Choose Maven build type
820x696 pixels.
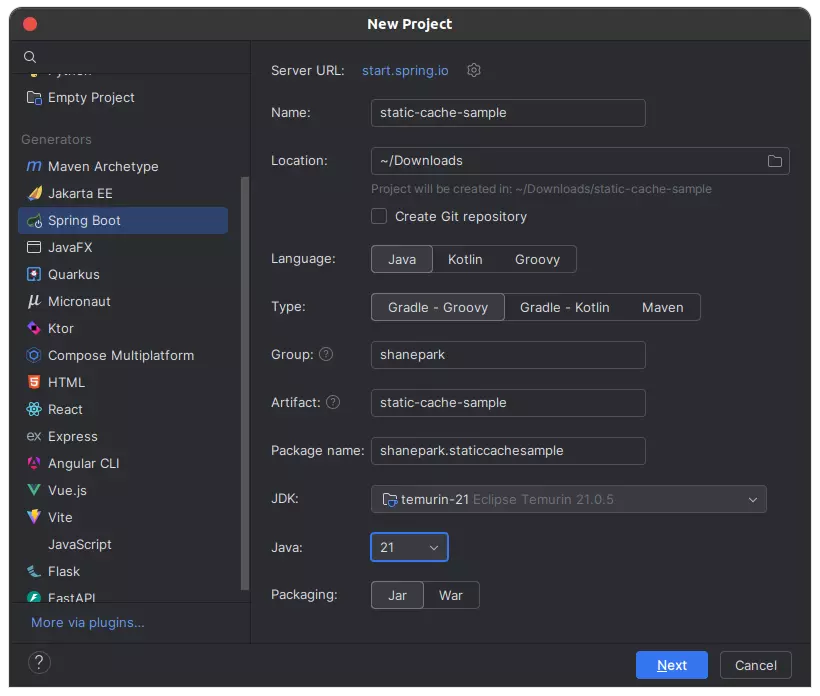(x=663, y=307)
